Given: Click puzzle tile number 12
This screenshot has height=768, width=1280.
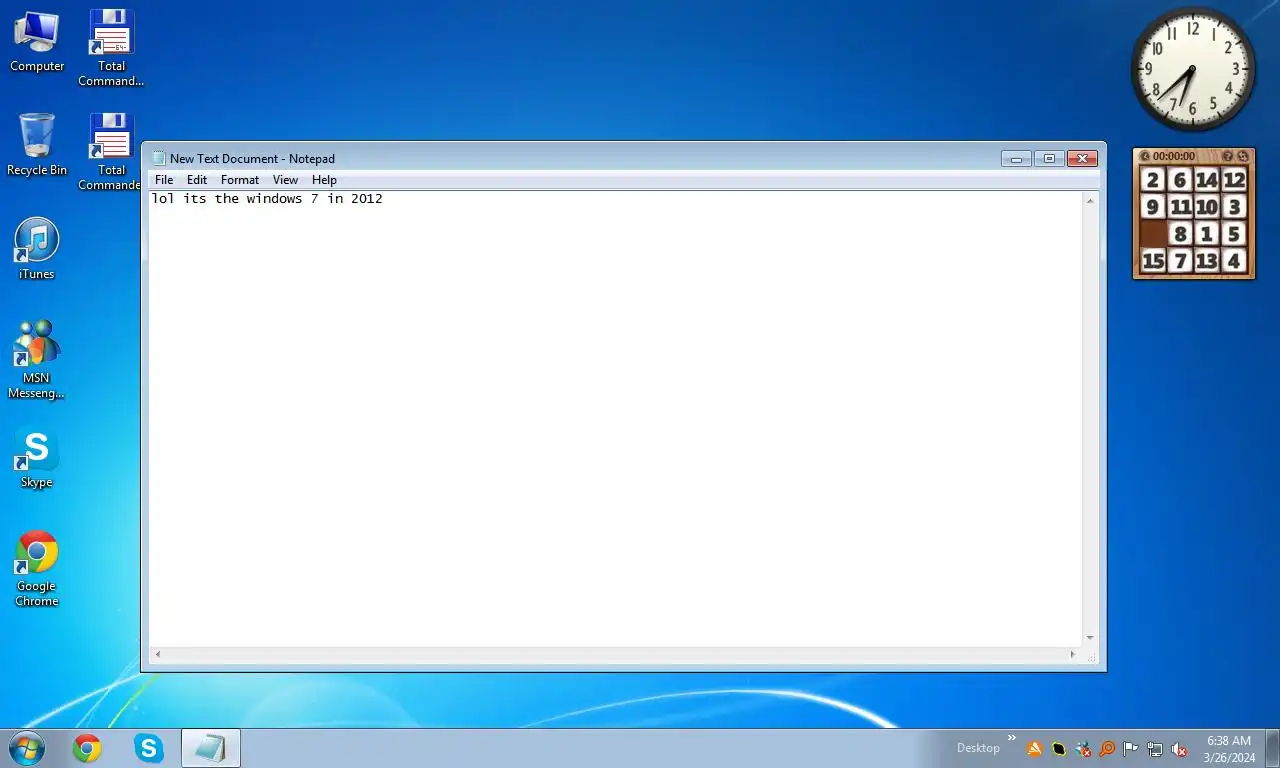Looking at the screenshot, I should coord(1234,180).
